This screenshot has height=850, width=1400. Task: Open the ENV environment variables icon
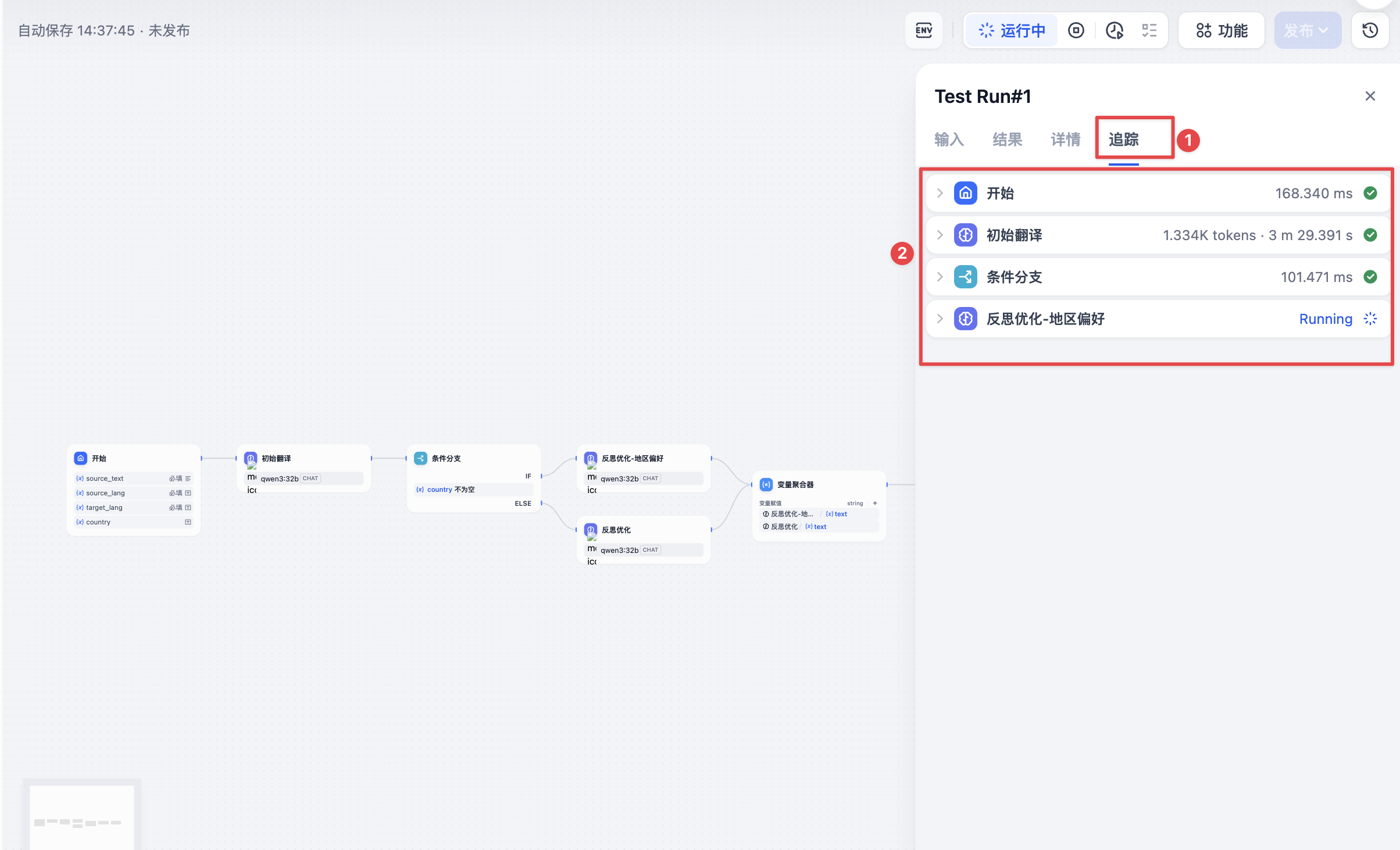pos(924,30)
